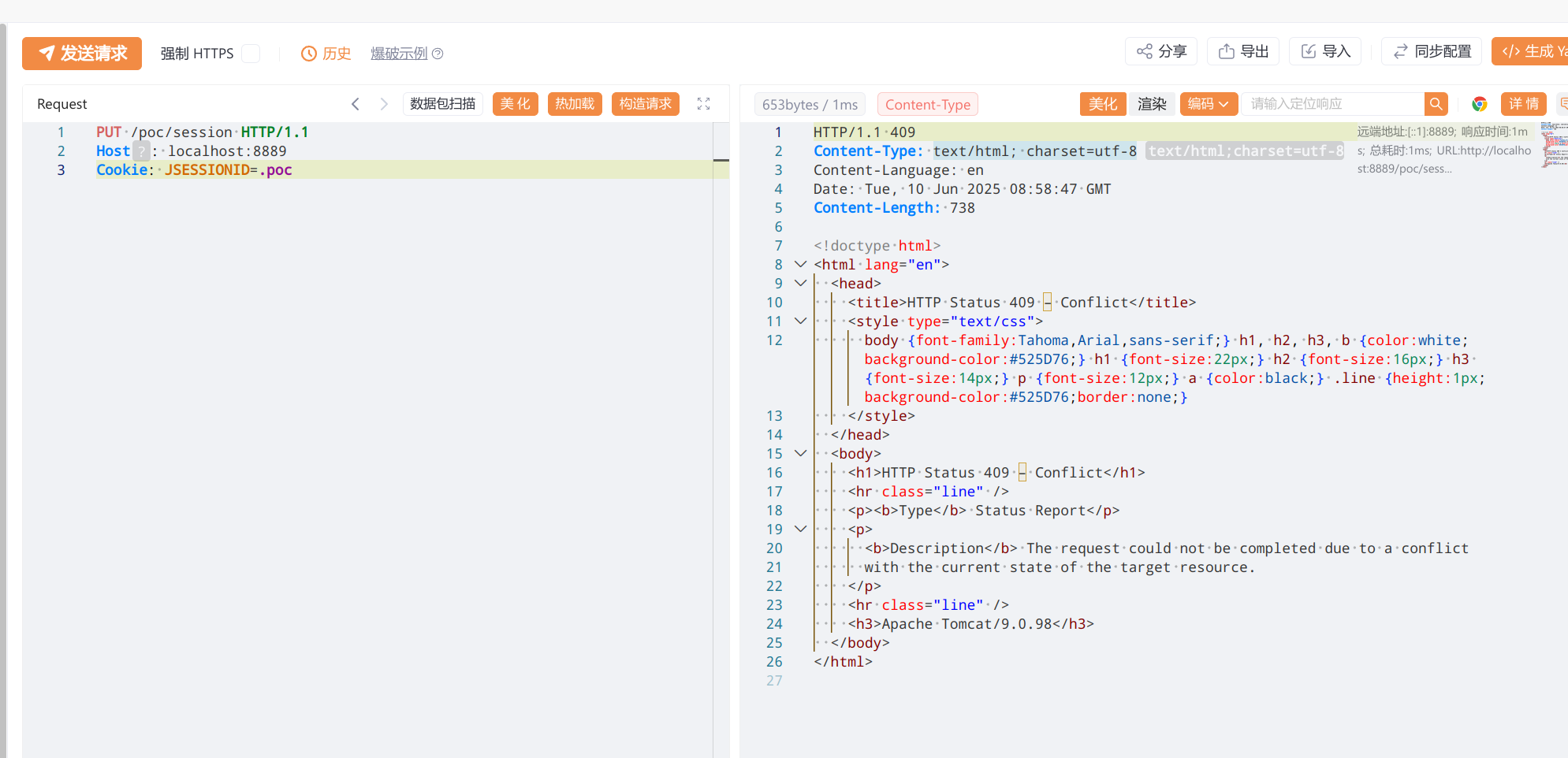Switch to the 渲染 render view

pyautogui.click(x=1151, y=104)
